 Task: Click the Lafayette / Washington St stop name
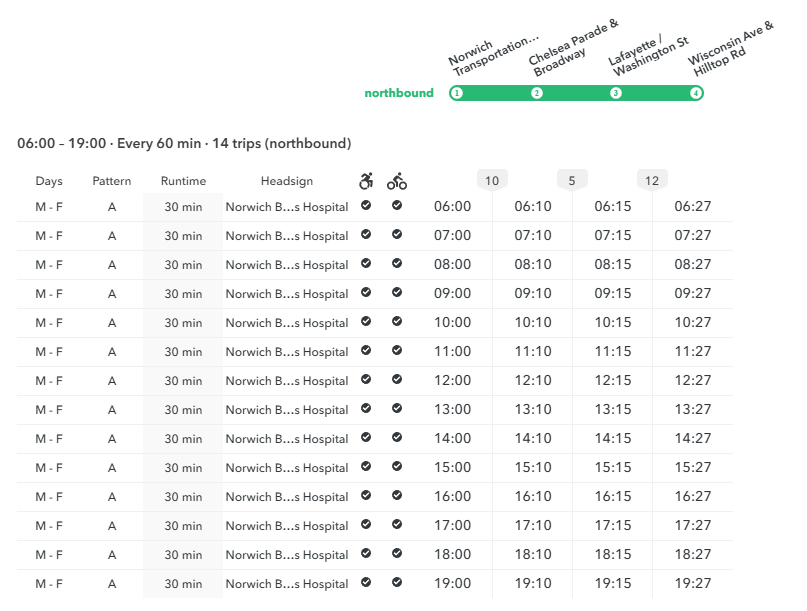(x=647, y=56)
